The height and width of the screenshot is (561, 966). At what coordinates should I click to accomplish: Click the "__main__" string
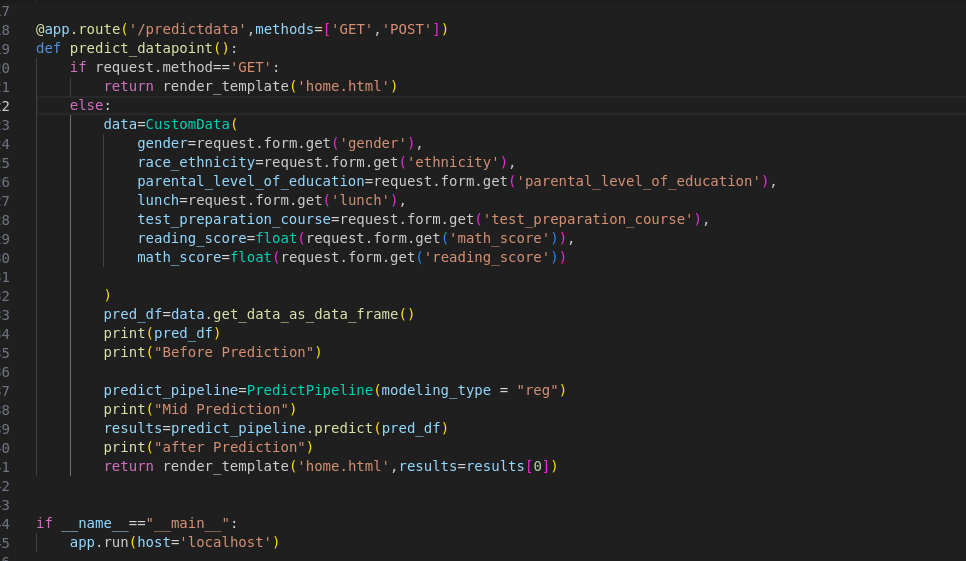pyautogui.click(x=192, y=523)
